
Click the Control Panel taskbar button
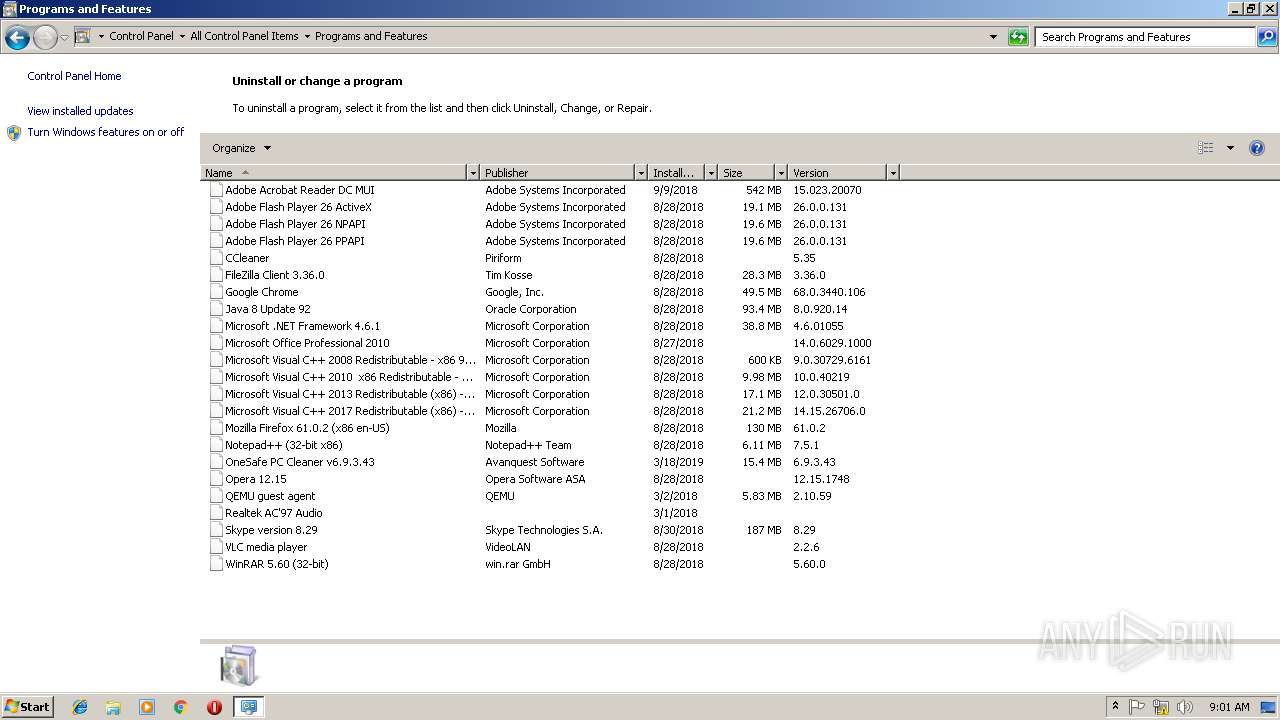pos(248,707)
